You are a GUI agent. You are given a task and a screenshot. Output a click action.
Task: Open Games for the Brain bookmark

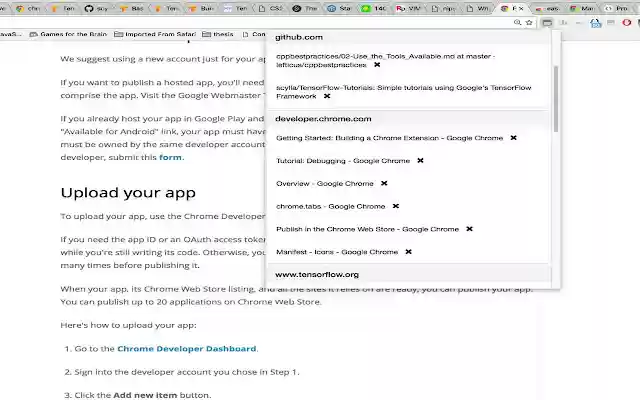[x=69, y=34]
